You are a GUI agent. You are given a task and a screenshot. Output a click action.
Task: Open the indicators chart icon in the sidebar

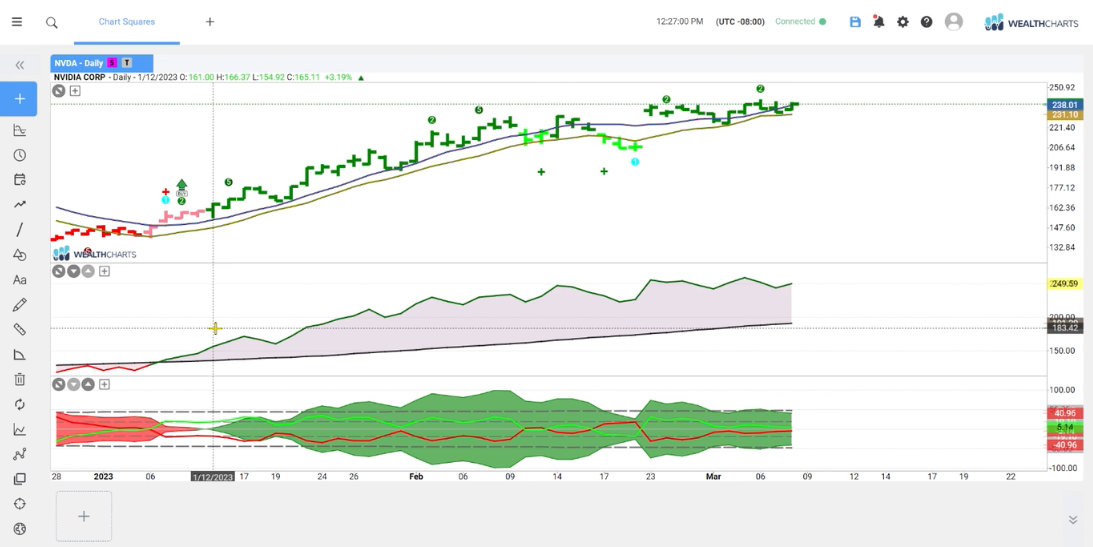[20, 130]
